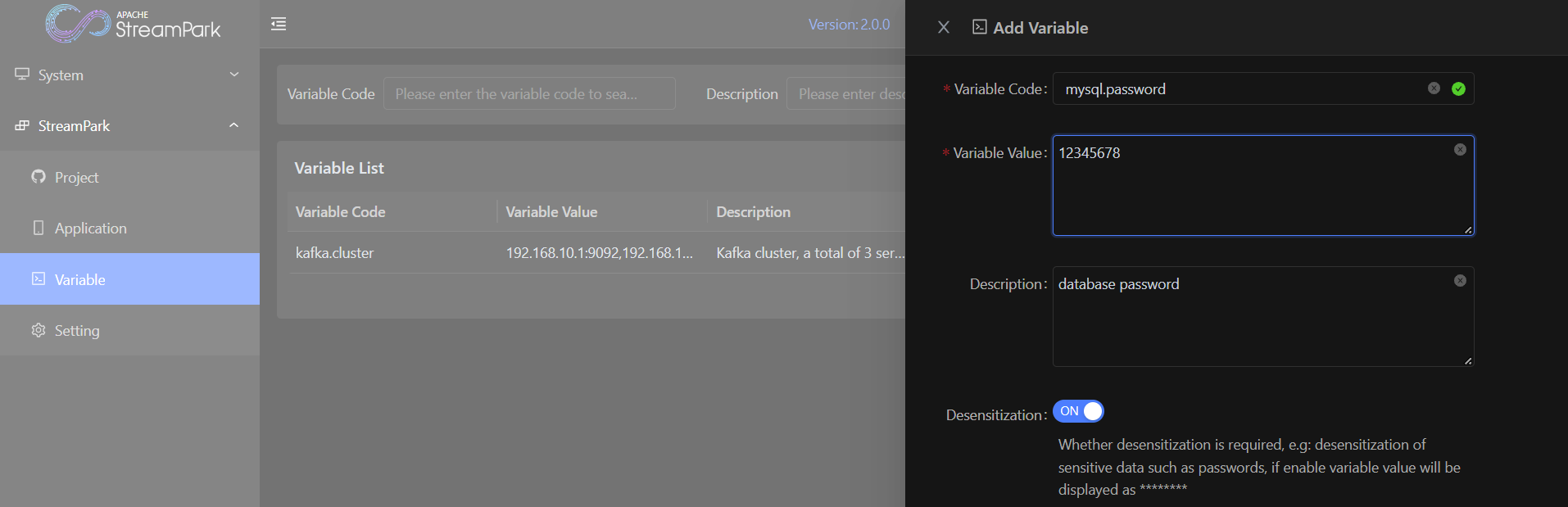Collapse the StreamPark menu section
The width and height of the screenshot is (1568, 507).
[x=129, y=125]
